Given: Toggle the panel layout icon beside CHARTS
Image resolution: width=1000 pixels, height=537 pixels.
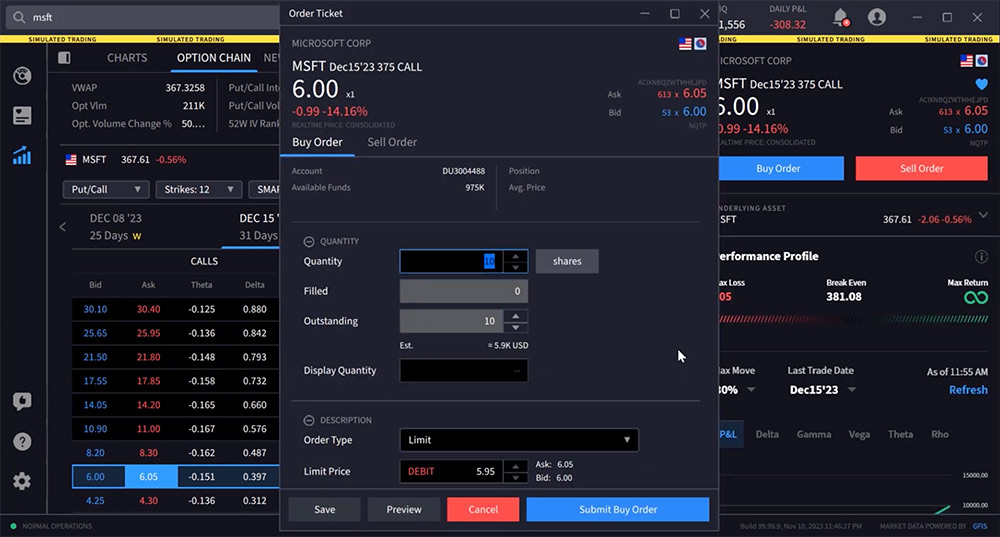Looking at the screenshot, I should (x=64, y=58).
